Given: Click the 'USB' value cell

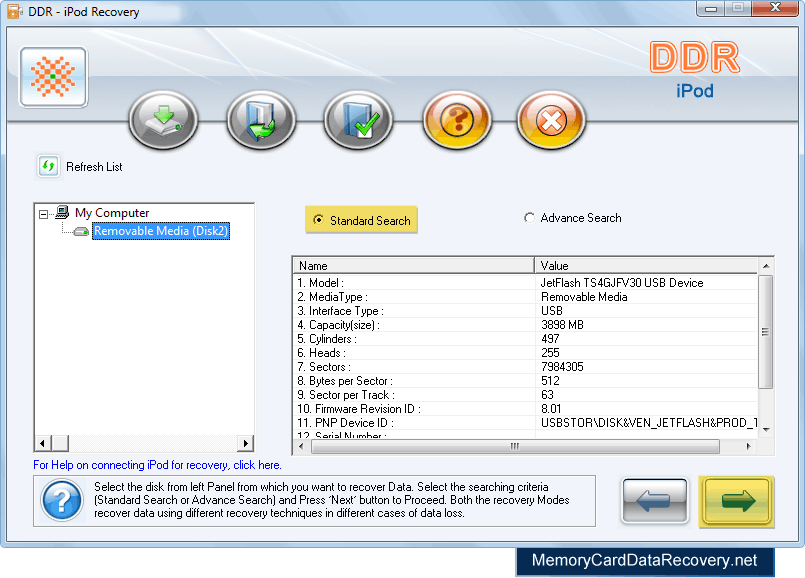Looking at the screenshot, I should click(x=552, y=311).
